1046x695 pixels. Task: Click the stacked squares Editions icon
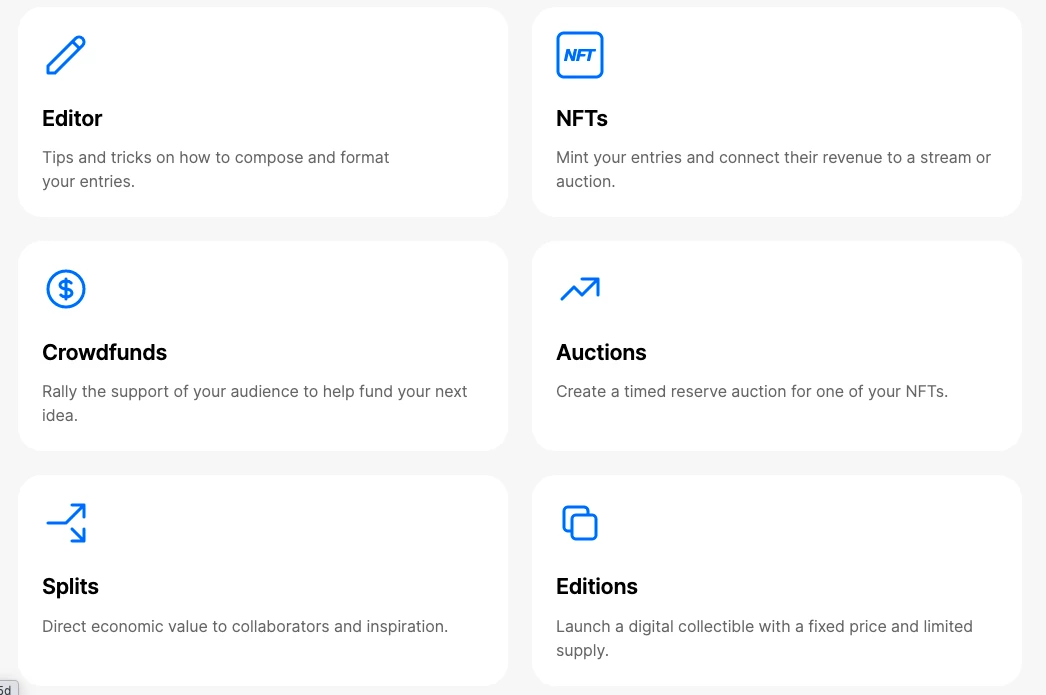pyautogui.click(x=580, y=523)
